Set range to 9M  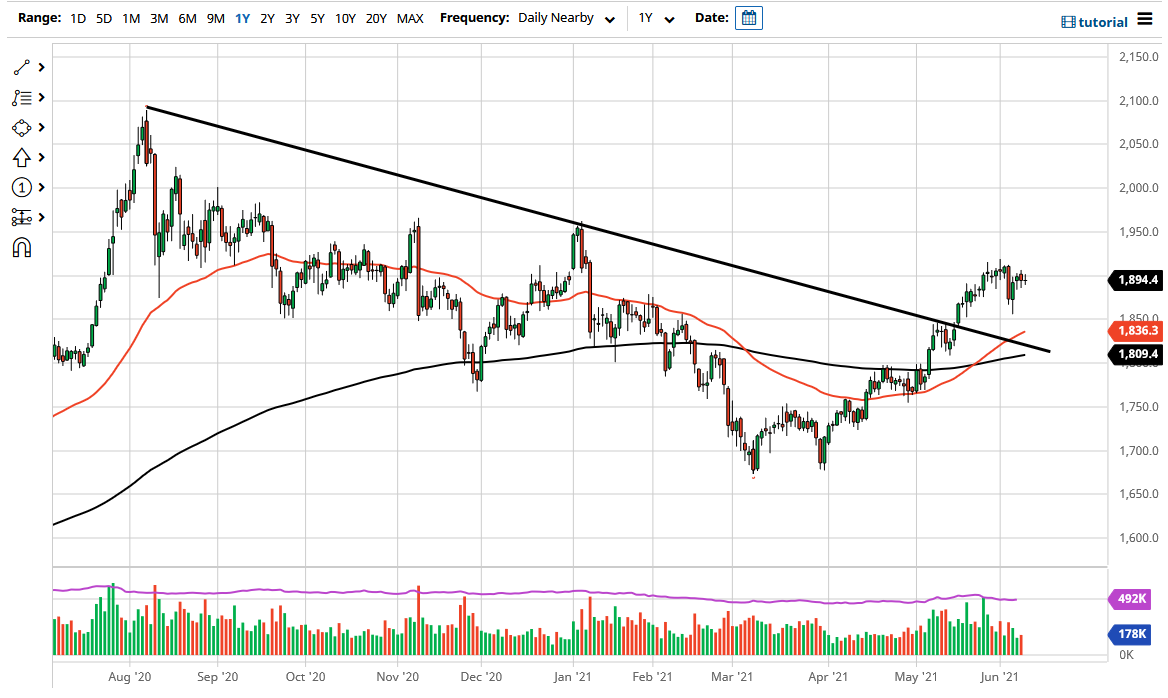pyautogui.click(x=215, y=19)
